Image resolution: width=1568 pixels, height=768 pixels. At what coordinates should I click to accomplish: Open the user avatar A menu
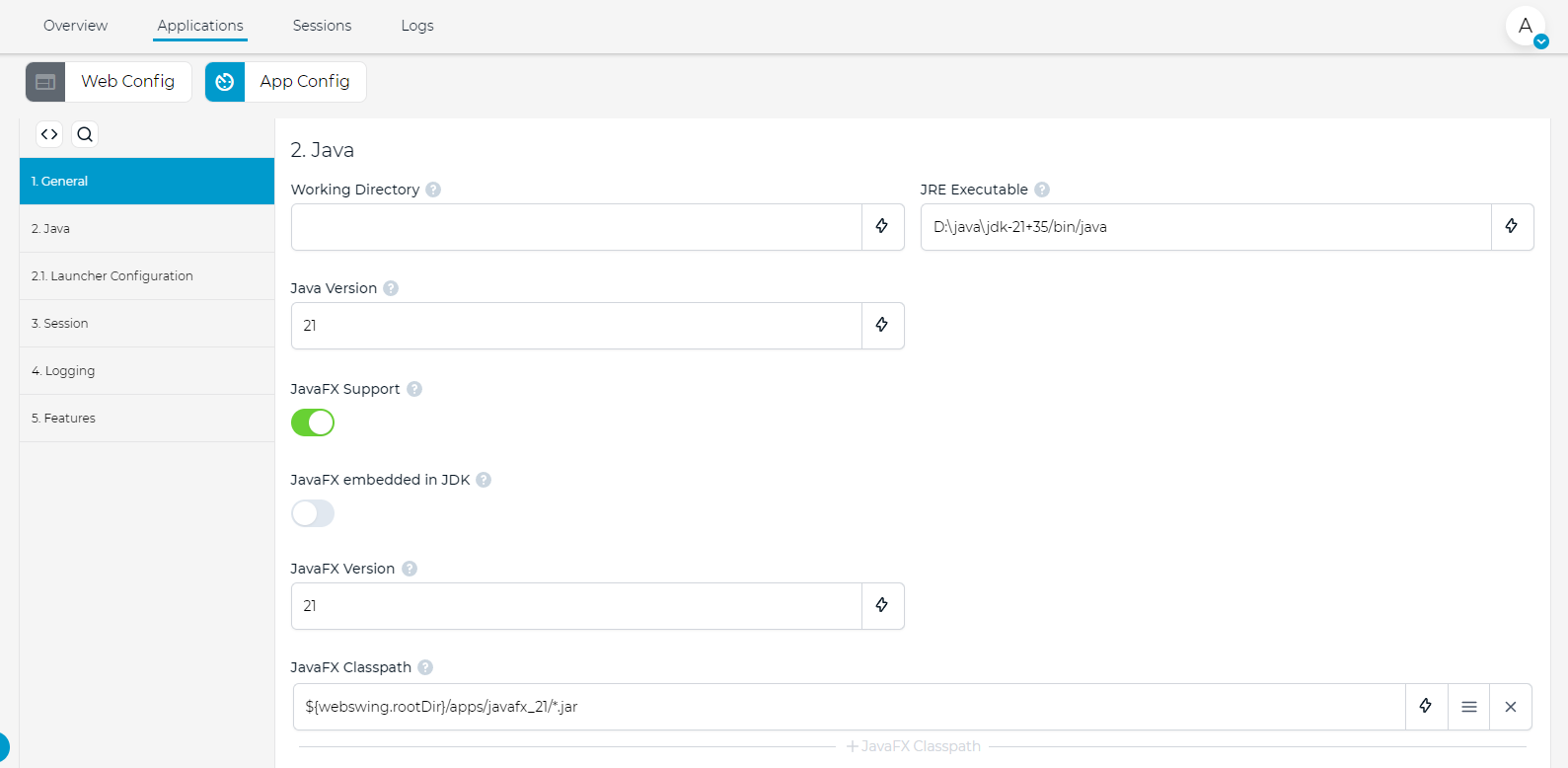[1526, 27]
